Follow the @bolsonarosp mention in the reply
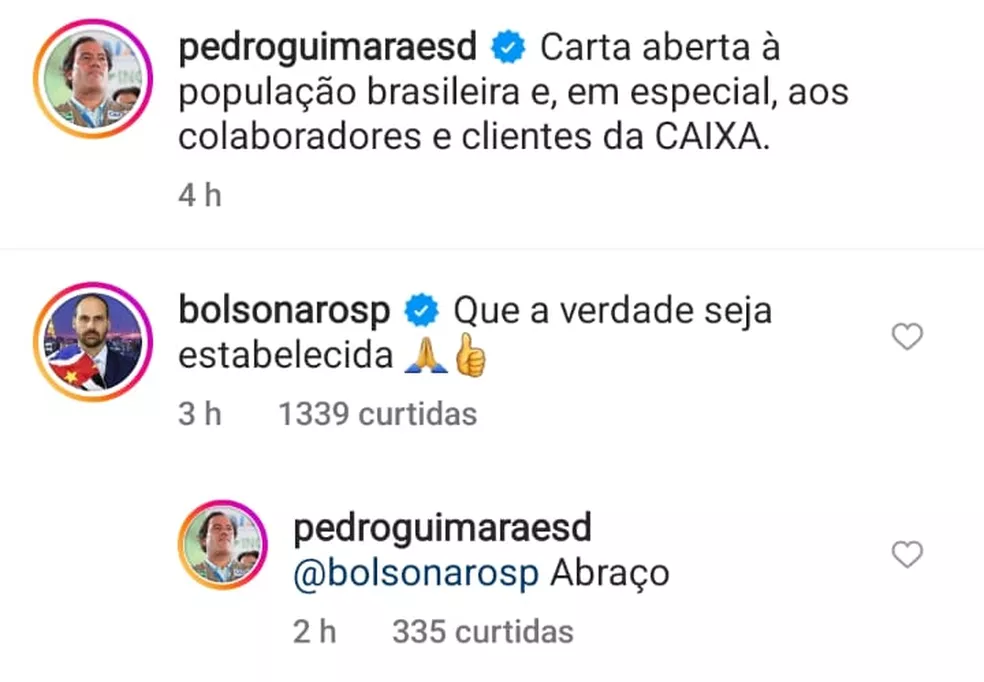The height and width of the screenshot is (682, 984). click(x=415, y=573)
